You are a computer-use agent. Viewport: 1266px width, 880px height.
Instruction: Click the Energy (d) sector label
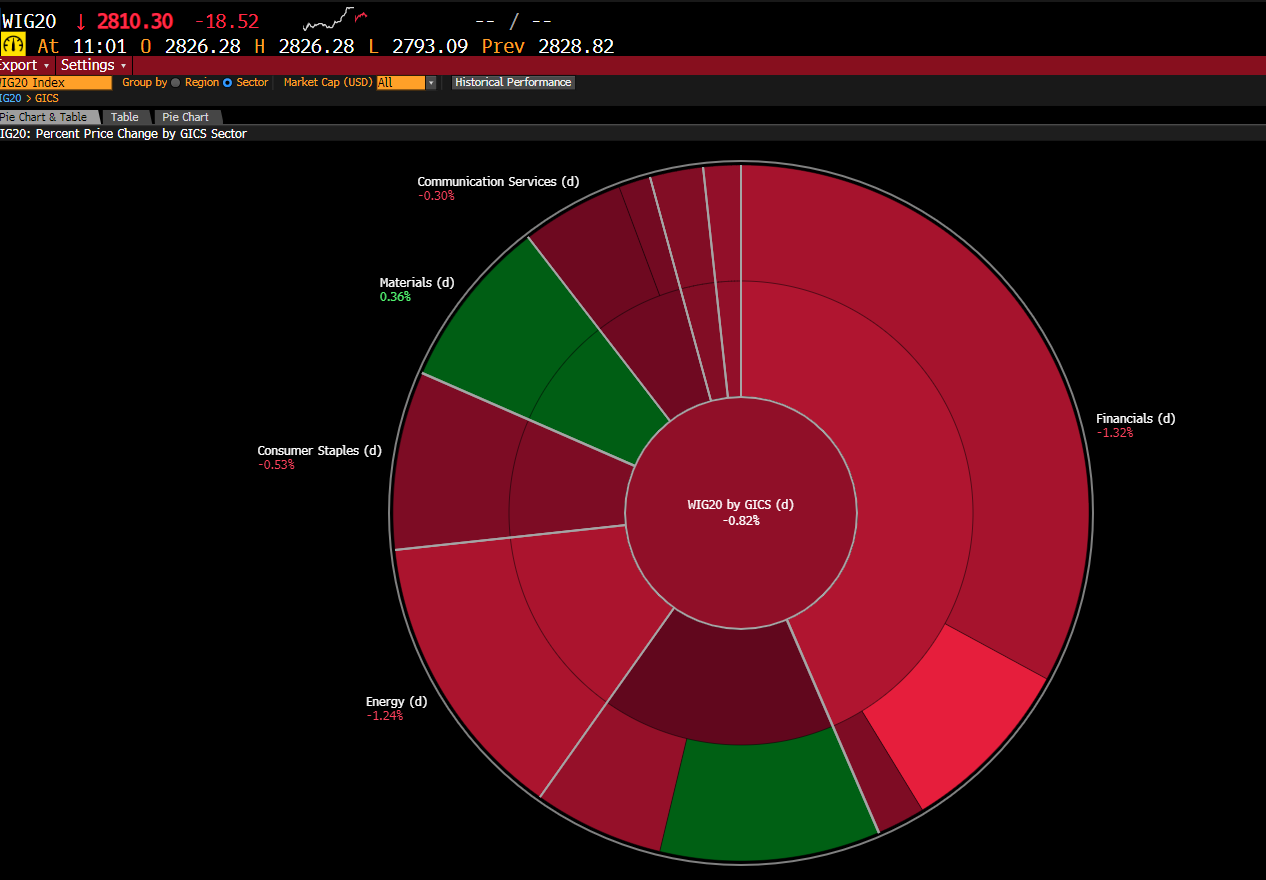point(396,702)
